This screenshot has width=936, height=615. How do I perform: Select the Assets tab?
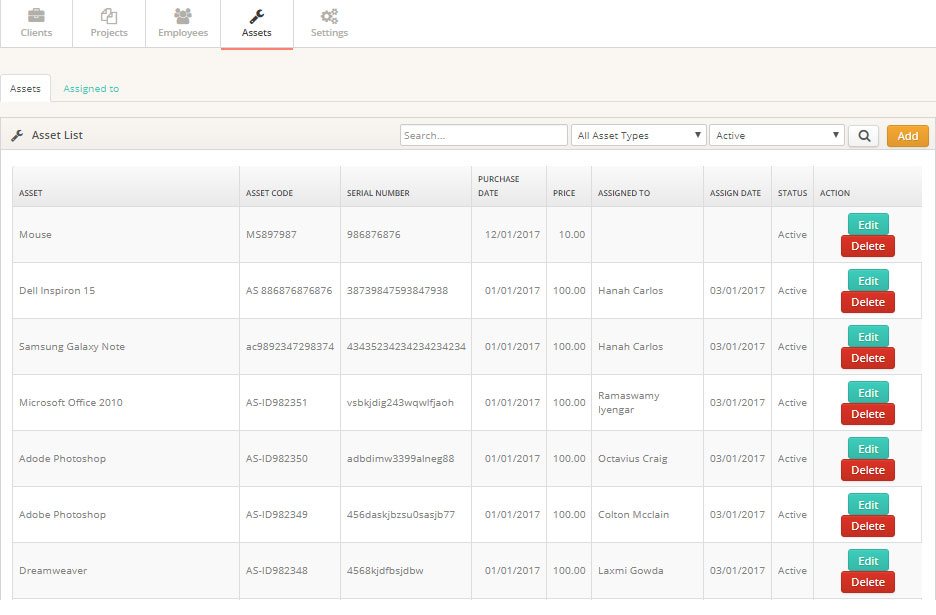[x=25, y=88]
